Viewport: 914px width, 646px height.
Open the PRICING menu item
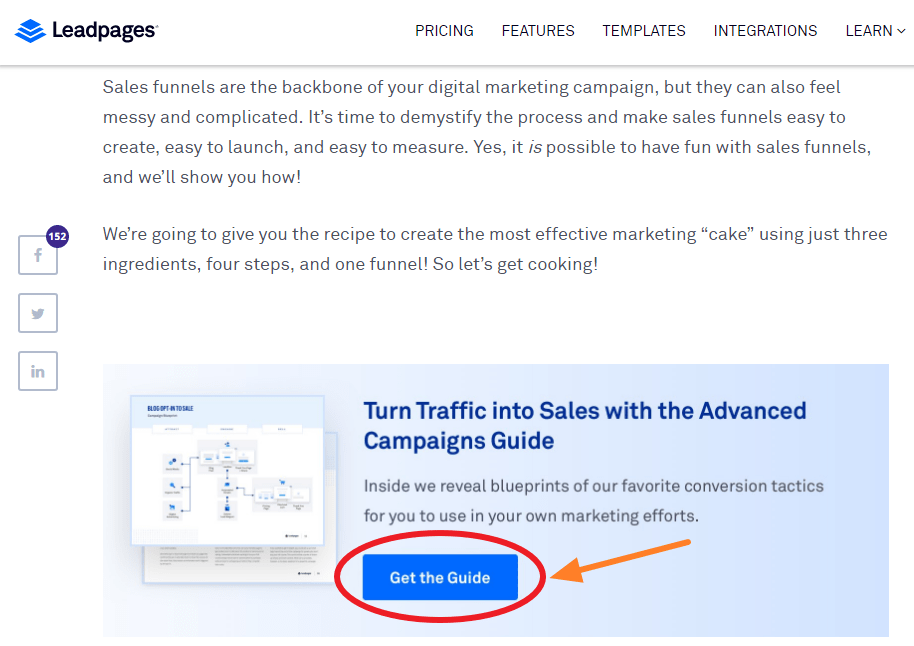[444, 31]
